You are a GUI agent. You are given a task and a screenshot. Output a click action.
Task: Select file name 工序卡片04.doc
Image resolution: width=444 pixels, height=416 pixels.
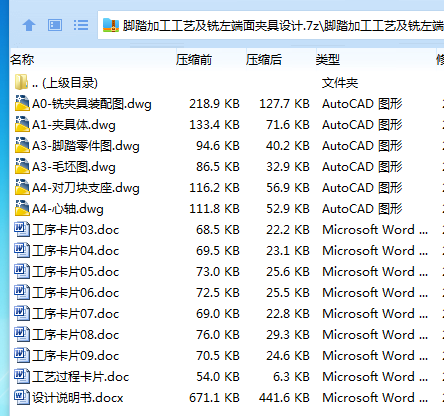click(76, 251)
